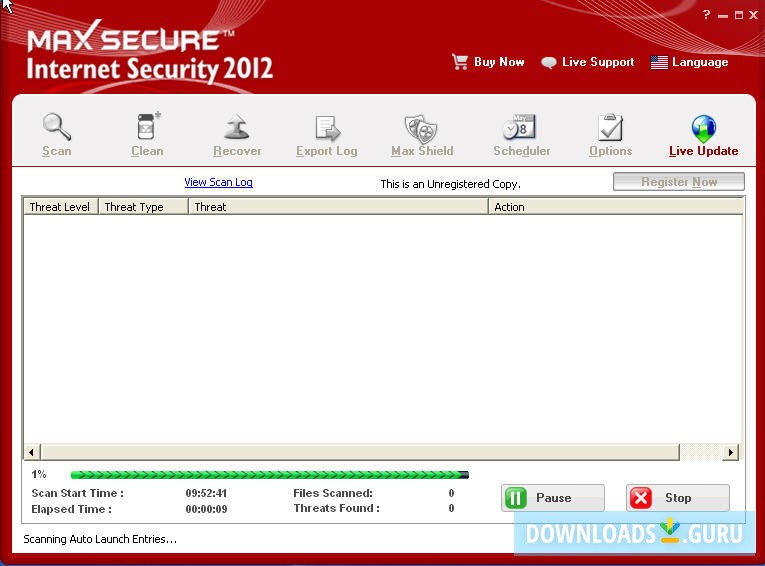Click the Register Now button
765x566 pixels.
[679, 182]
